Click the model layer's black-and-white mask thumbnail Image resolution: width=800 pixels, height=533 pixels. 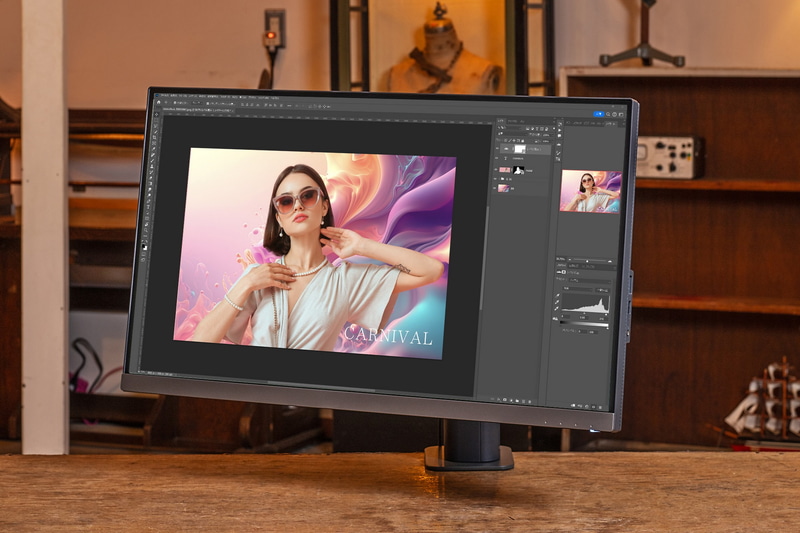pyautogui.click(x=518, y=170)
